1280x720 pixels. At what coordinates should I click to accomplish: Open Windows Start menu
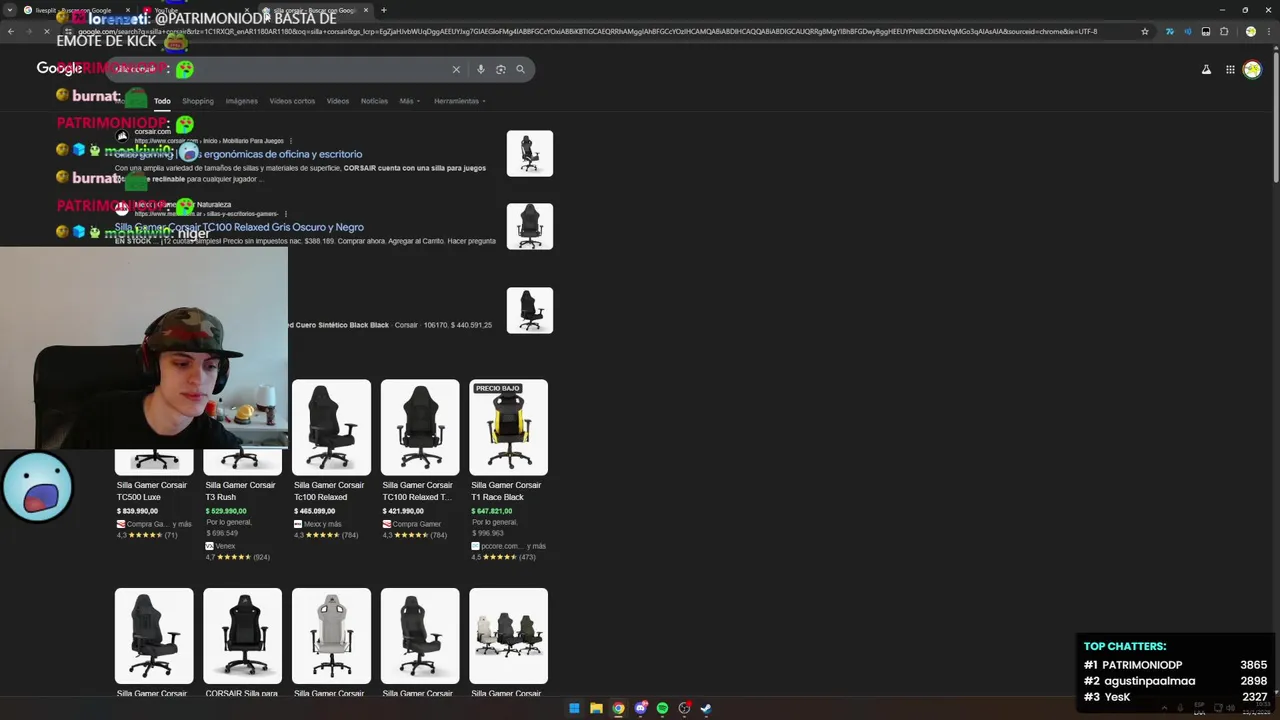pyautogui.click(x=574, y=708)
